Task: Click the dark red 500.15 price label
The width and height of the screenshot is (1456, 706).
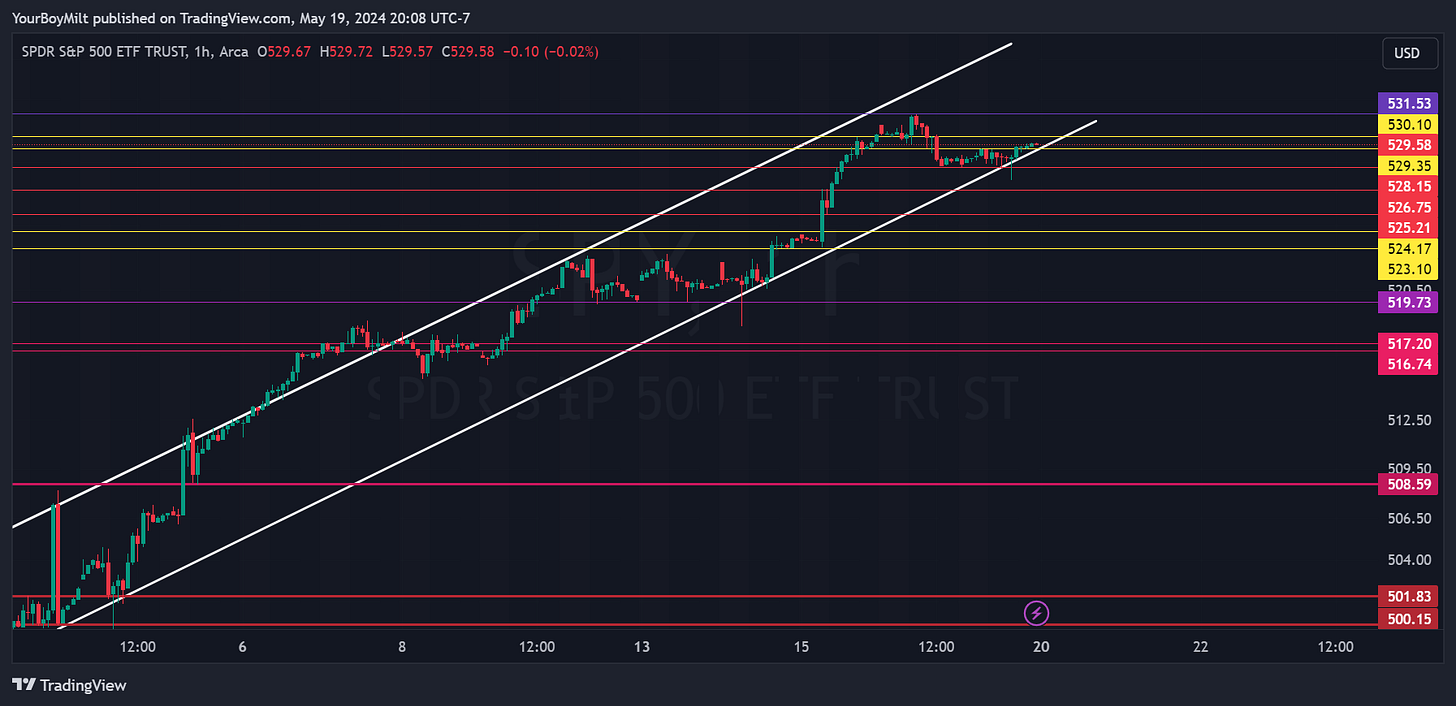Action: (x=1408, y=619)
